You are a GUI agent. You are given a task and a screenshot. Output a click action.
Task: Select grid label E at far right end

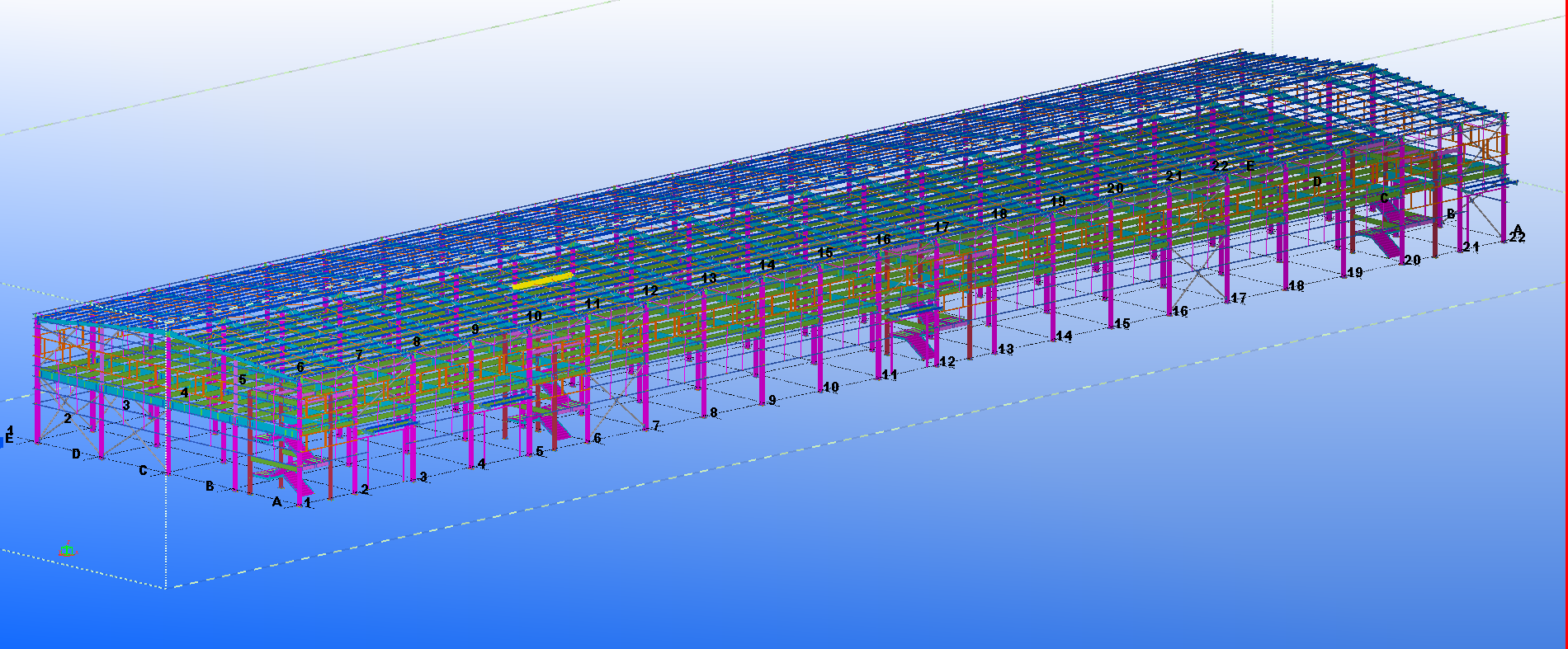(1249, 166)
